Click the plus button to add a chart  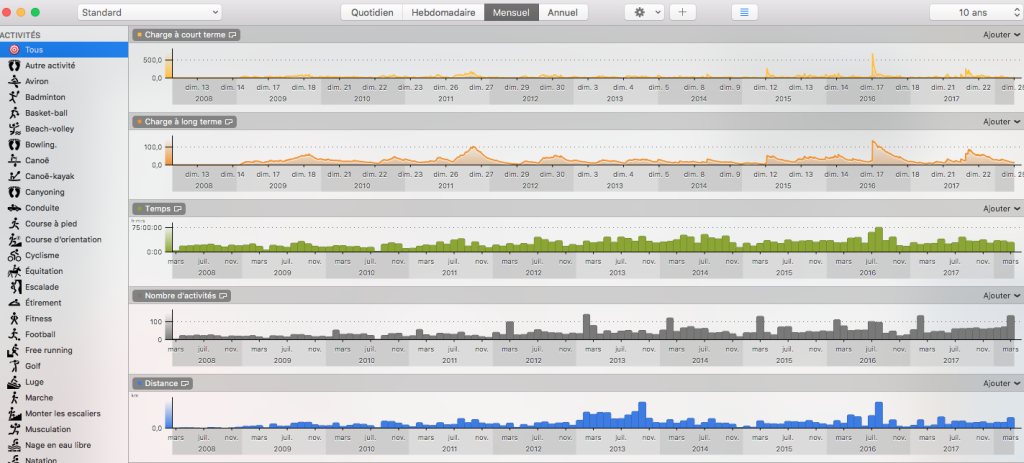(x=683, y=12)
